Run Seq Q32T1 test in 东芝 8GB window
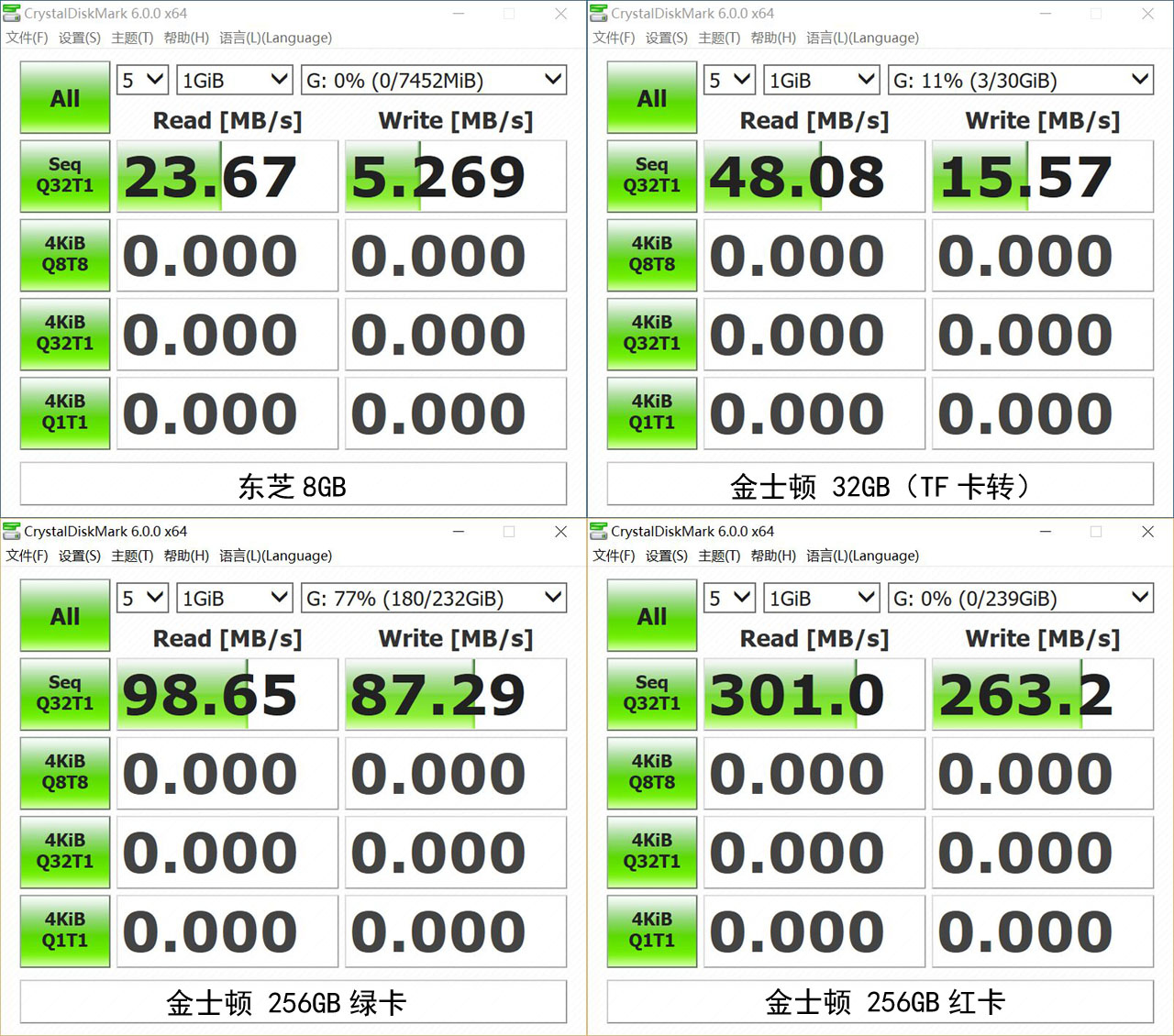Image resolution: width=1174 pixels, height=1036 pixels. tap(65, 176)
